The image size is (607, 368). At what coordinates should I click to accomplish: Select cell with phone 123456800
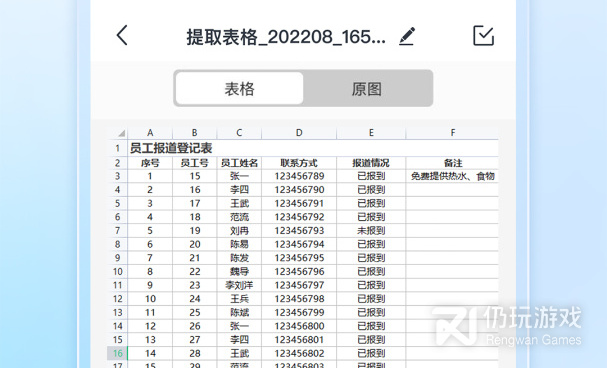(x=299, y=326)
